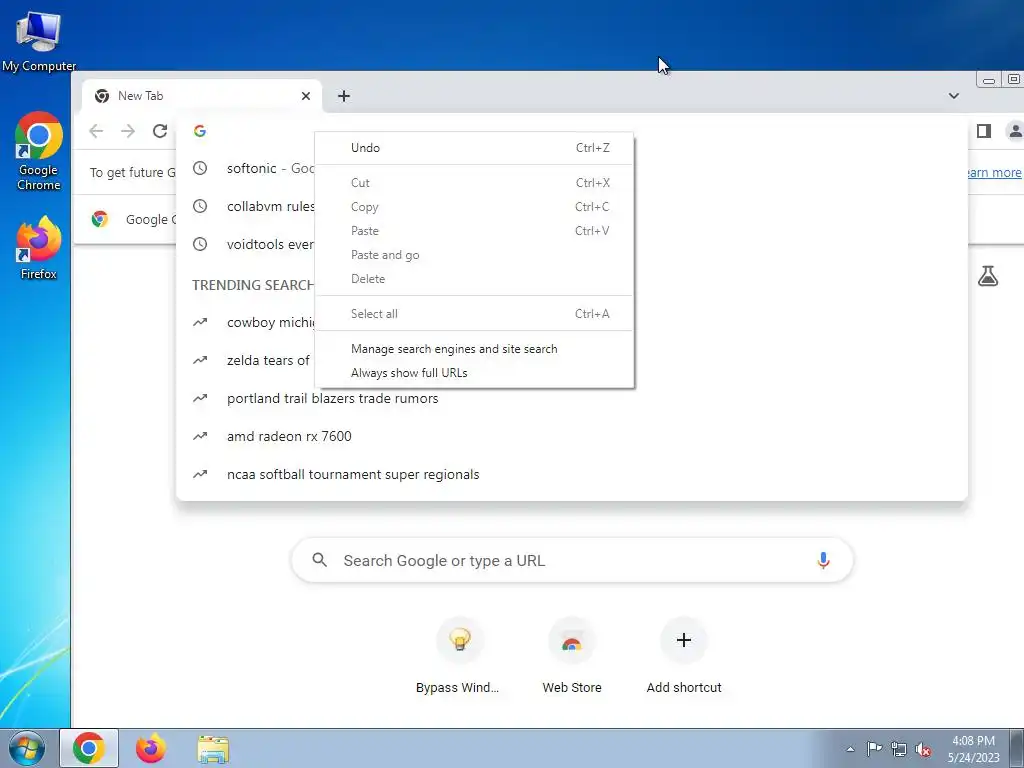Select ncaa softball tournament super regionals
This screenshot has width=1024, height=768.
pos(571,474)
